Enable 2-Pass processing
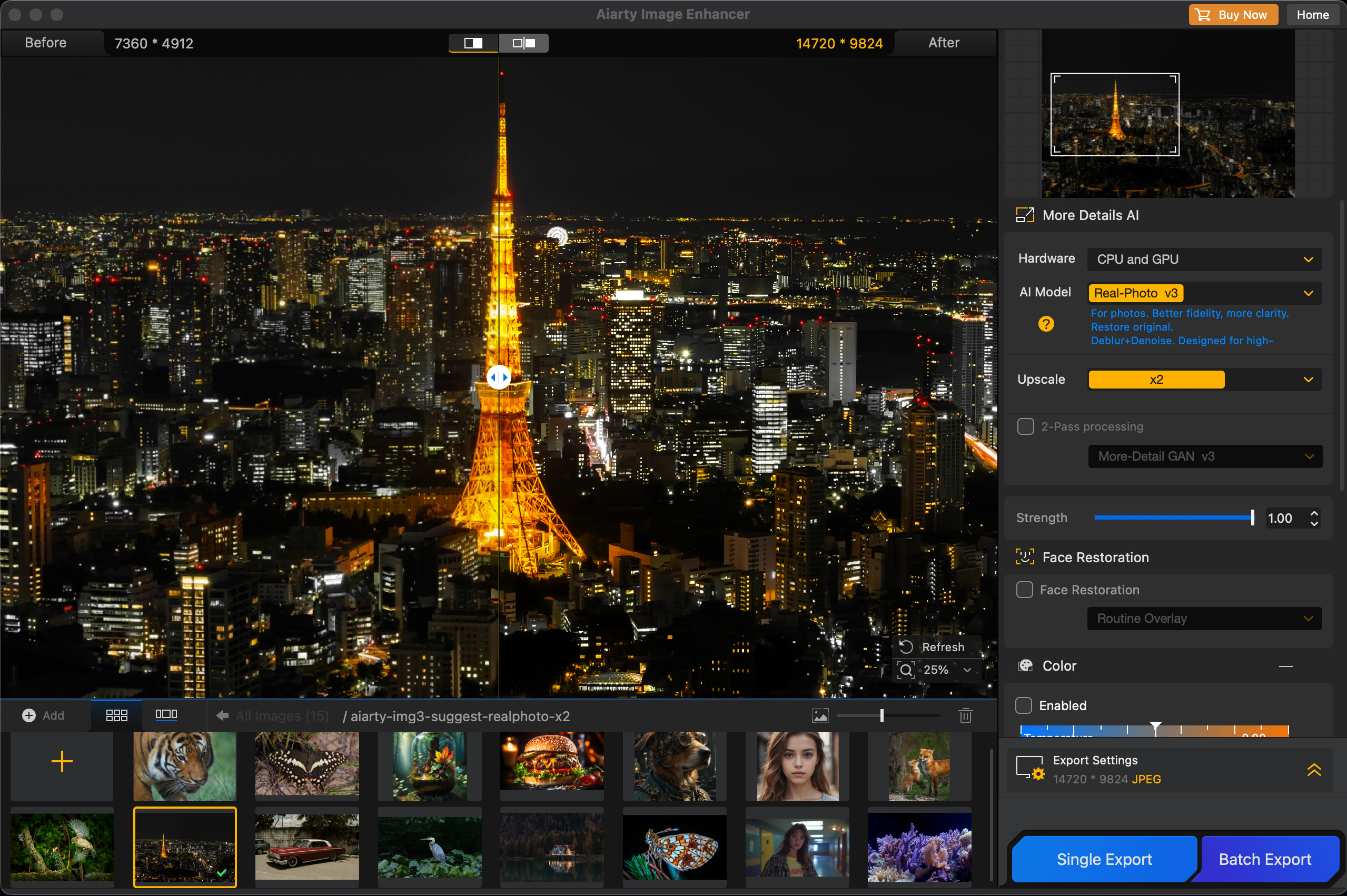 click(x=1025, y=426)
